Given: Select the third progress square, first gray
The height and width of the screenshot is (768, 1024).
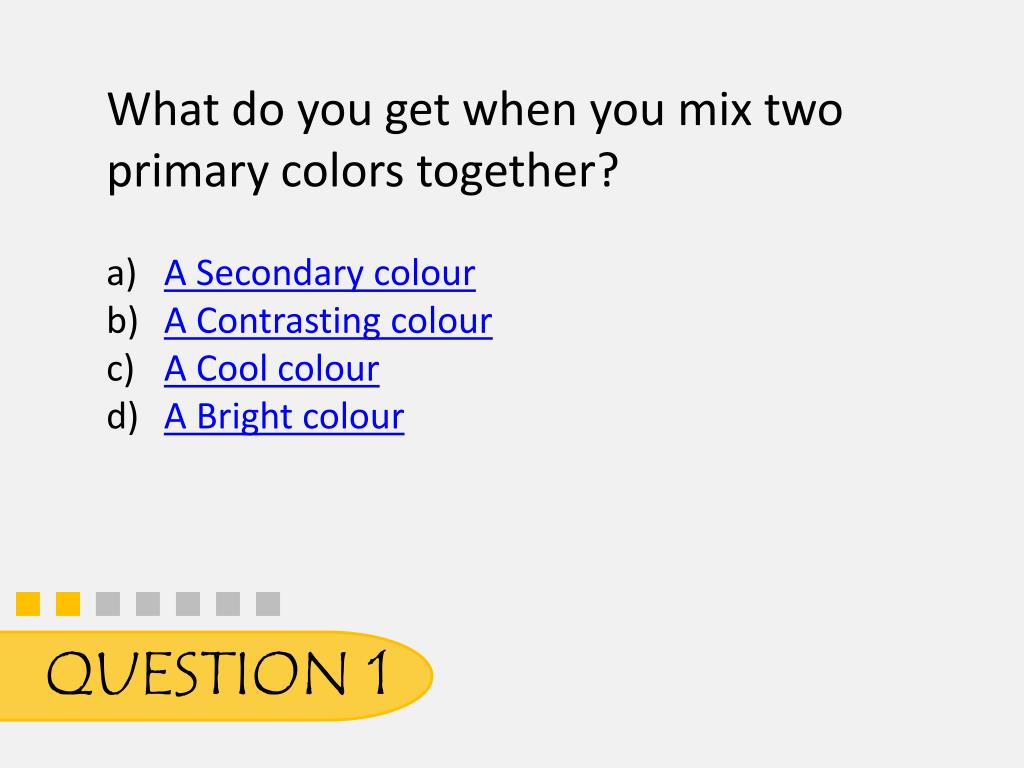Looking at the screenshot, I should (x=108, y=603).
